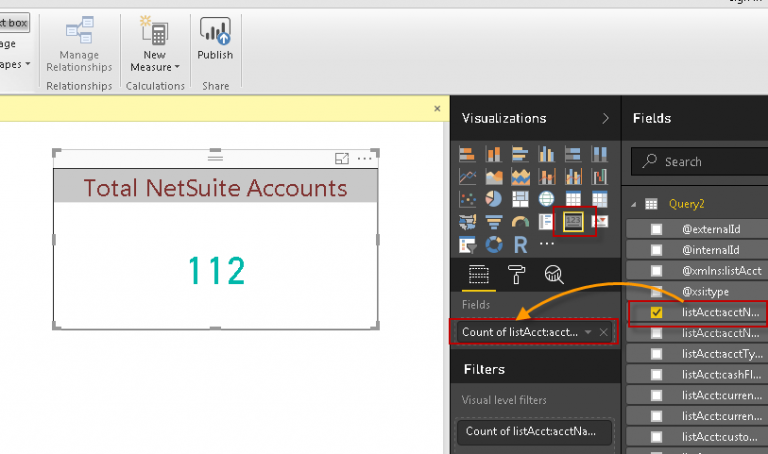Select the Line chart visualization

click(x=467, y=177)
